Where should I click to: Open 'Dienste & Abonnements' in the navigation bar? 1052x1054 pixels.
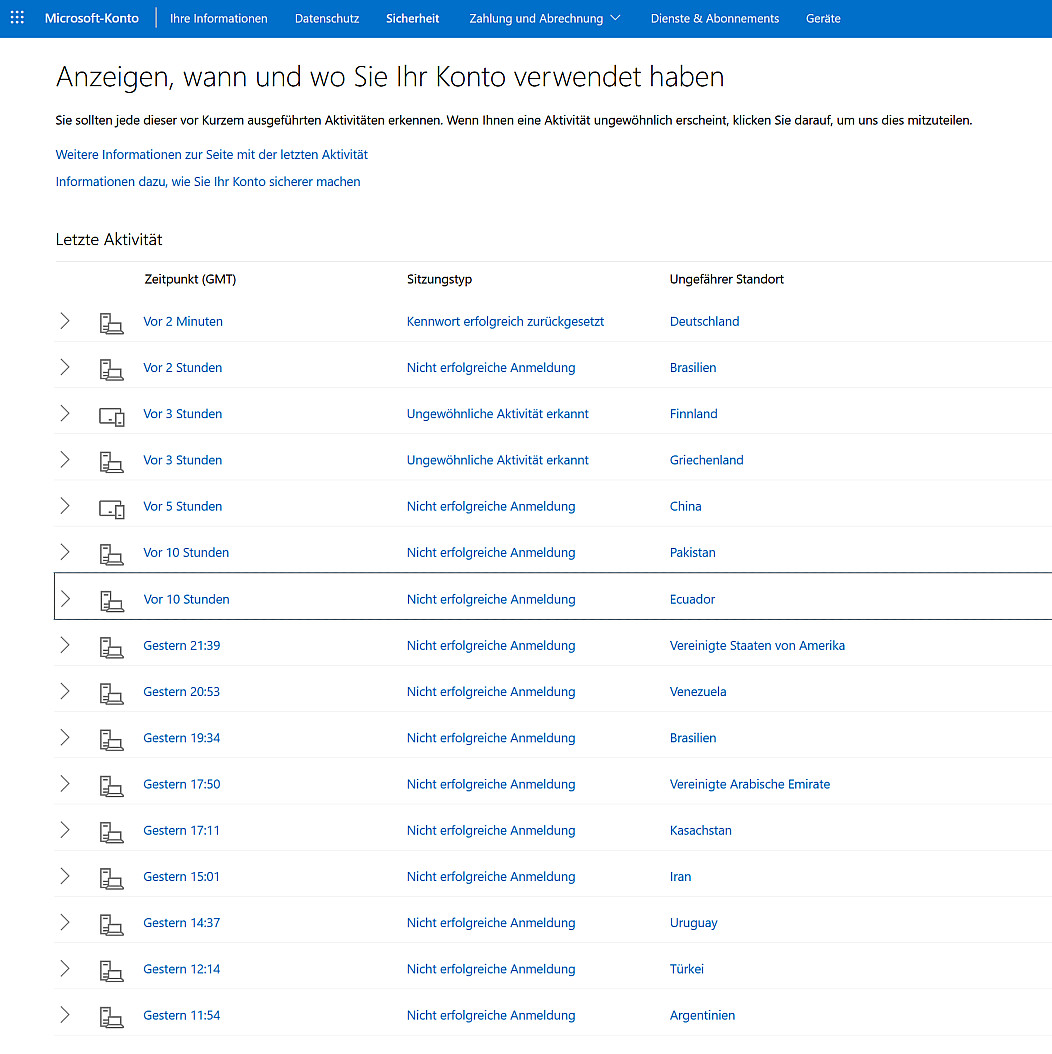pyautogui.click(x=714, y=18)
